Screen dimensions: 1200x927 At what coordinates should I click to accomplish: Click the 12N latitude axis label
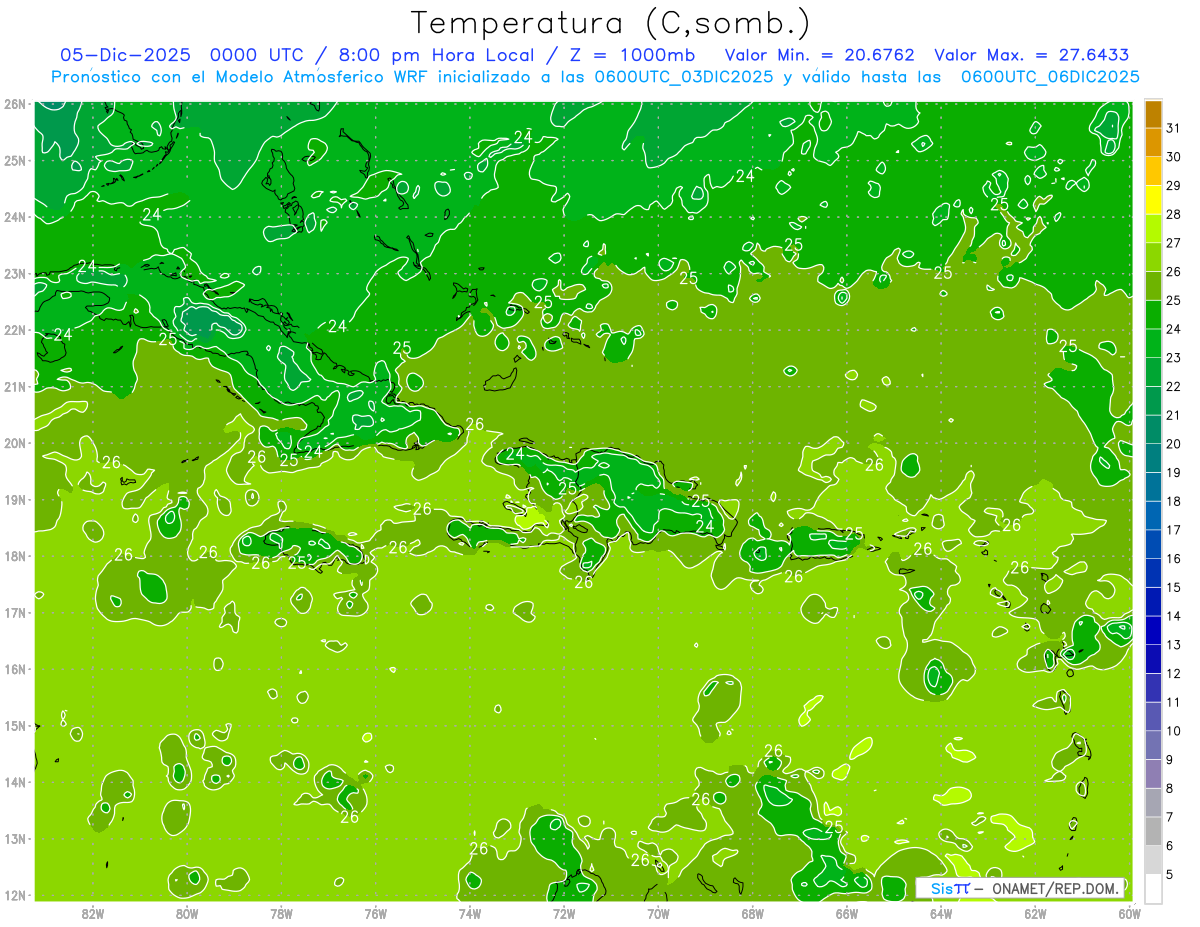pyautogui.click(x=15, y=895)
